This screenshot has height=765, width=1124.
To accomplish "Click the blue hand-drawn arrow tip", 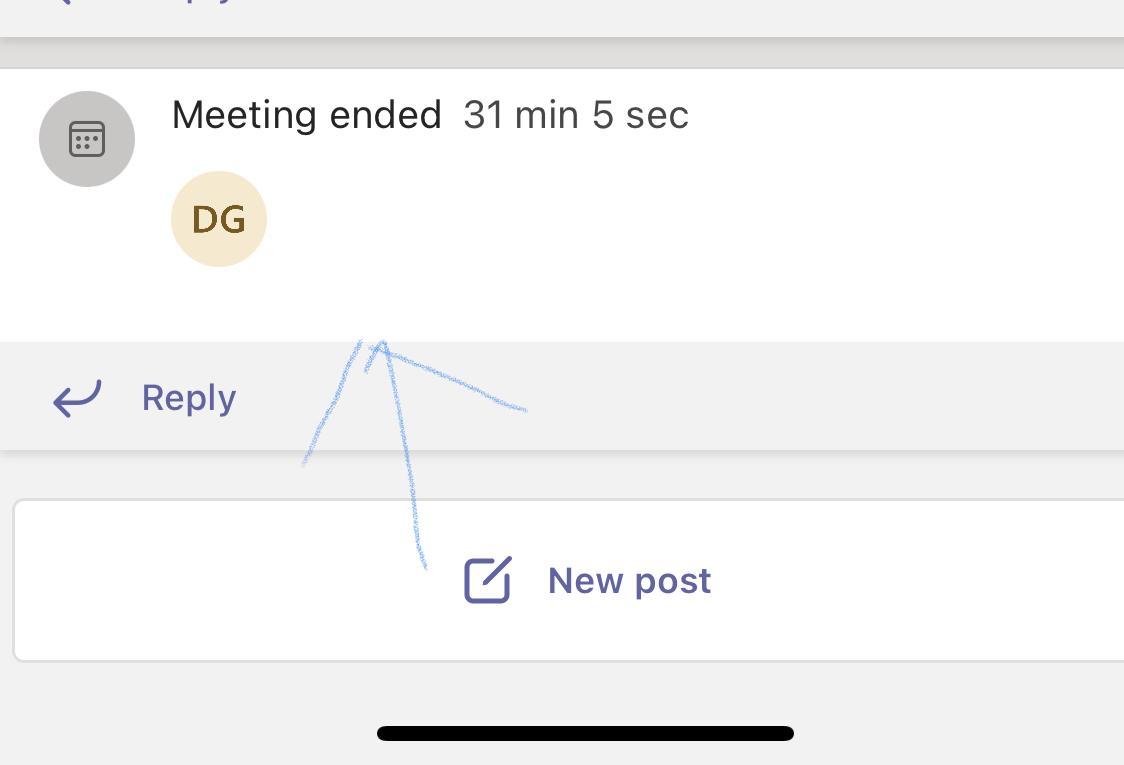I will pos(380,345).
